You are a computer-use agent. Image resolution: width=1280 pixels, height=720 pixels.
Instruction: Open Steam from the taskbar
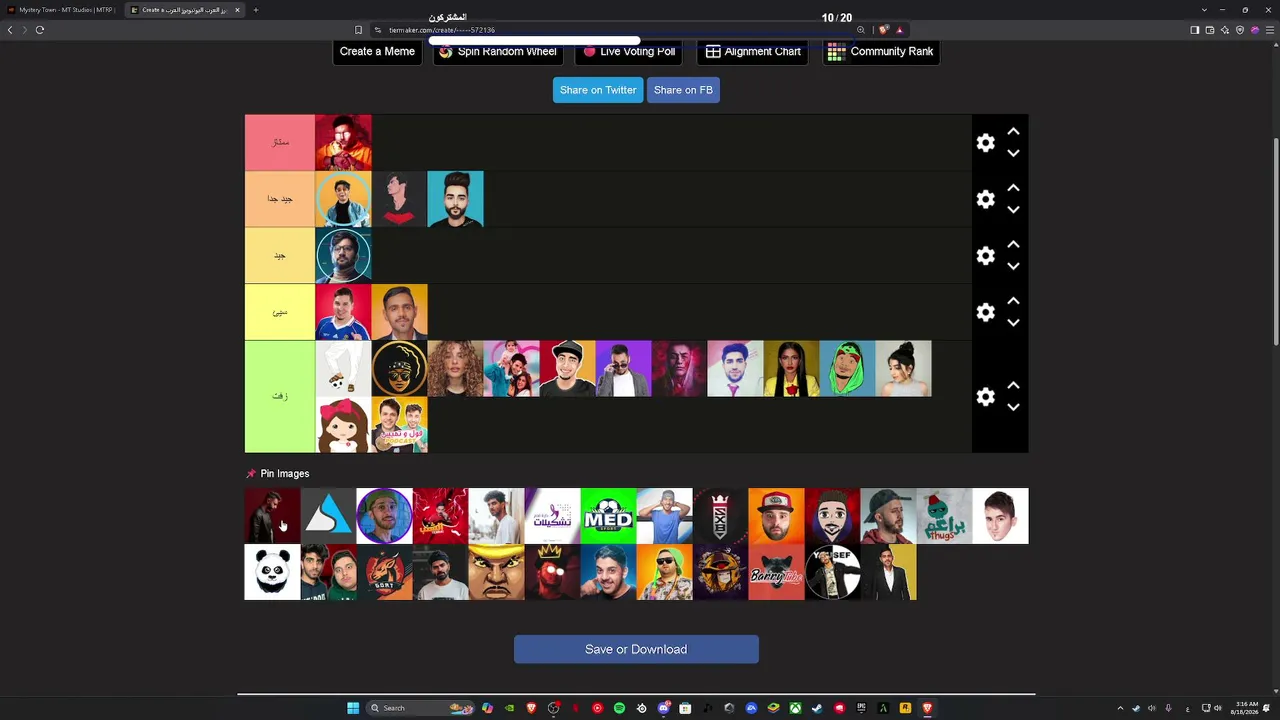[817, 708]
